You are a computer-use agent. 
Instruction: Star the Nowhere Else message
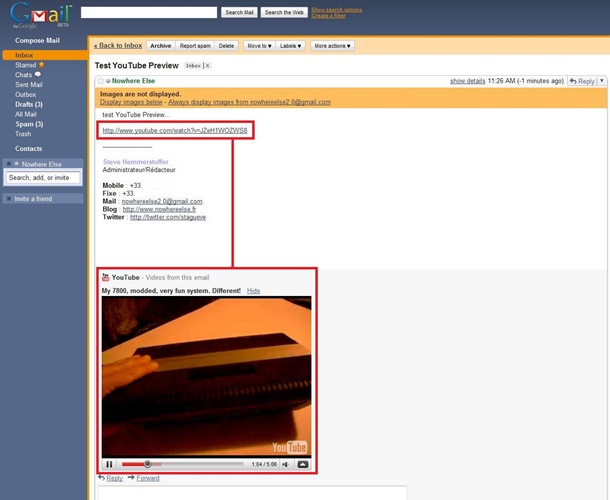tap(101, 81)
